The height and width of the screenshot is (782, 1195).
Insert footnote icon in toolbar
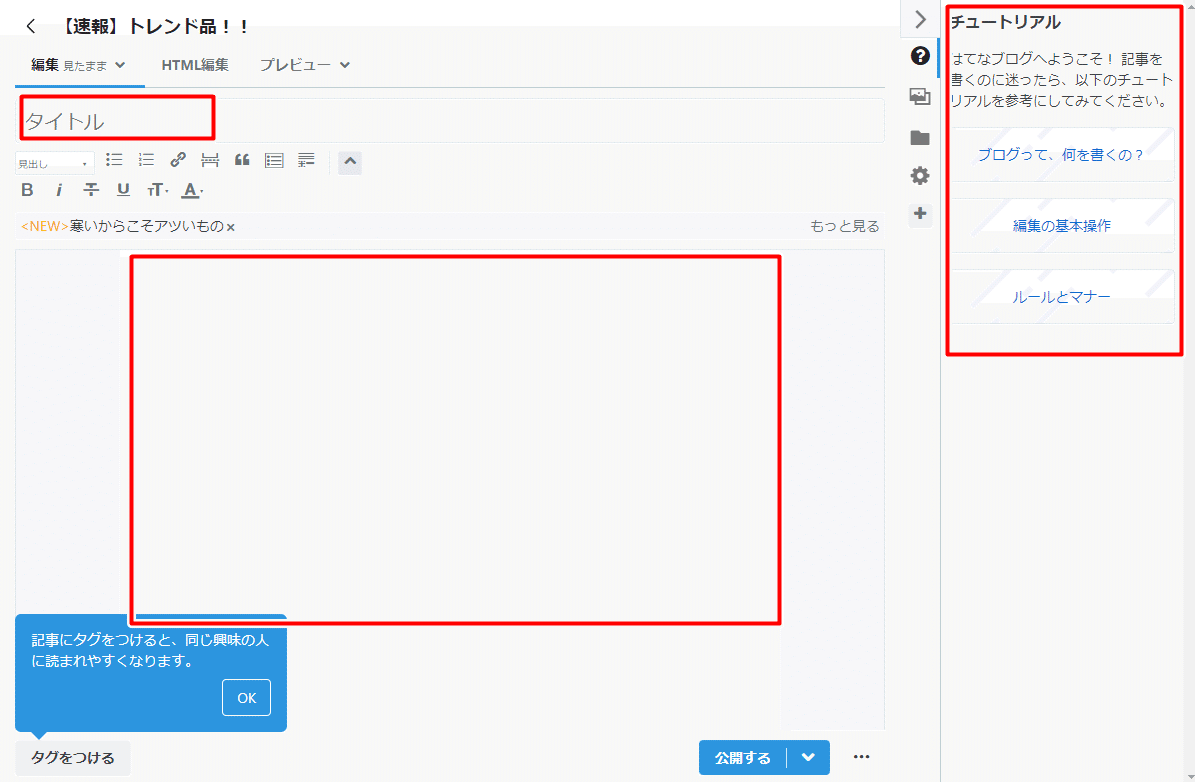306,160
